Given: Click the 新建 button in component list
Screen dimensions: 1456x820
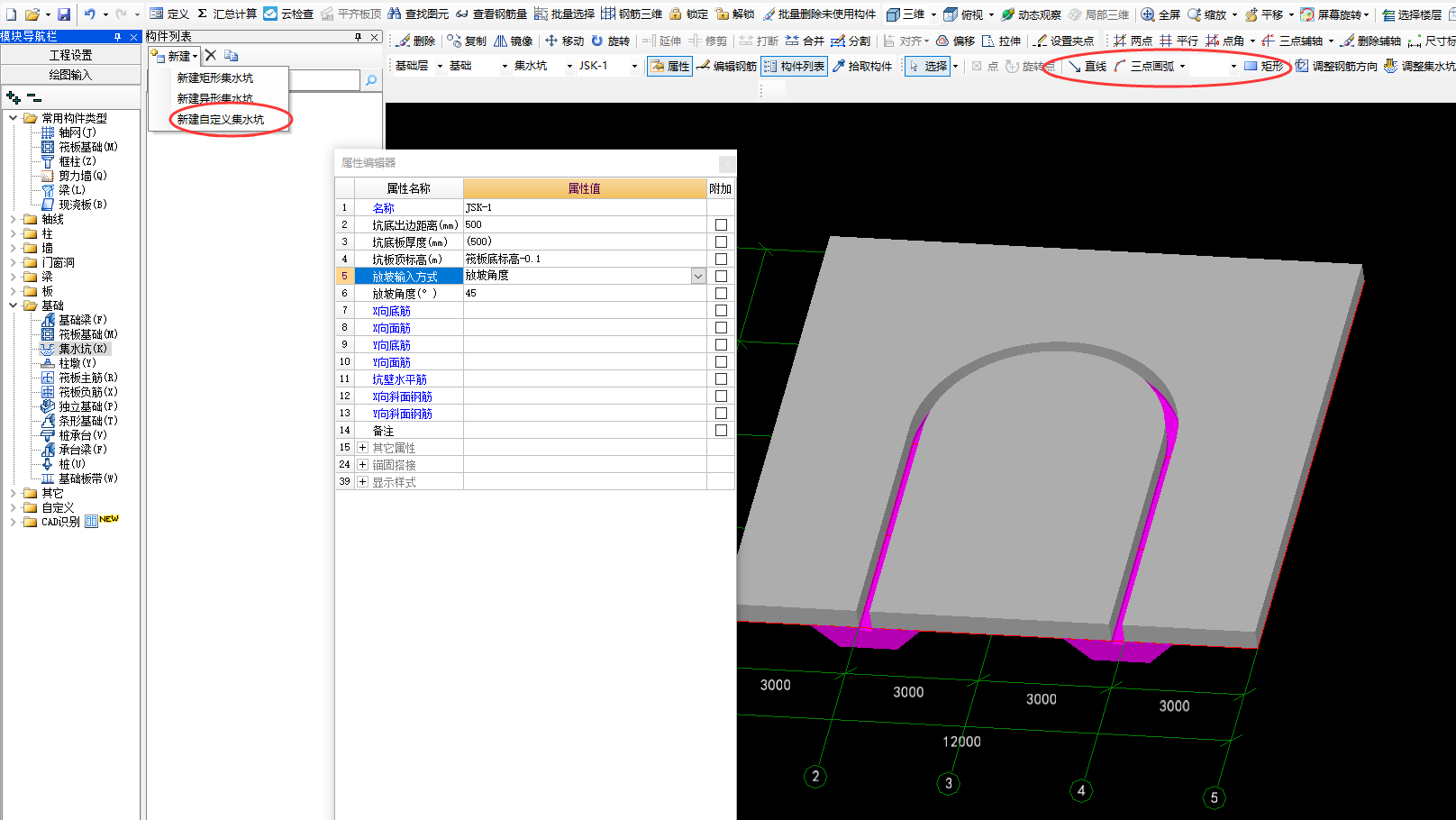Looking at the screenshot, I should [175, 55].
